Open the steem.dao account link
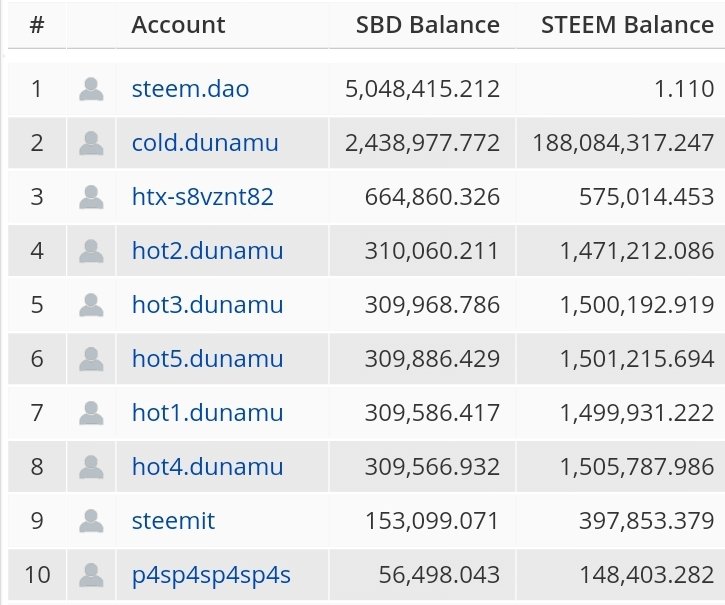This screenshot has height=605, width=725. tap(190, 89)
